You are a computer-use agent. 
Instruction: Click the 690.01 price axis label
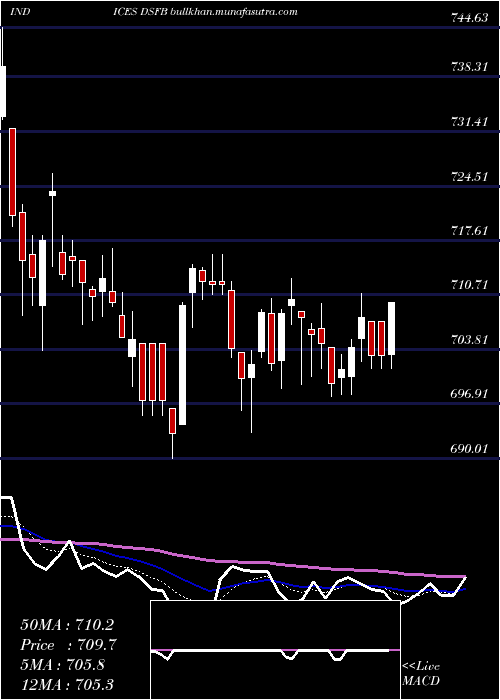pyautogui.click(x=469, y=449)
